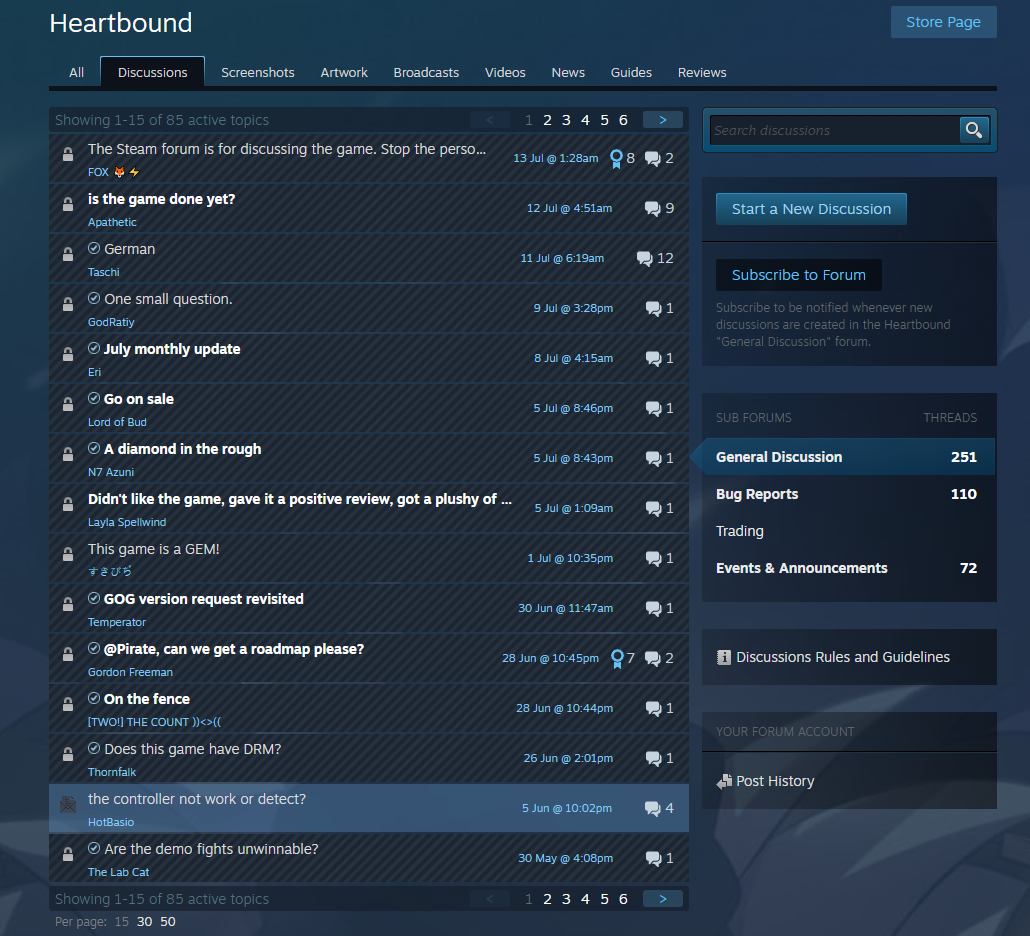Select the Bug Reports sub forum
This screenshot has height=936, width=1030.
point(757,494)
